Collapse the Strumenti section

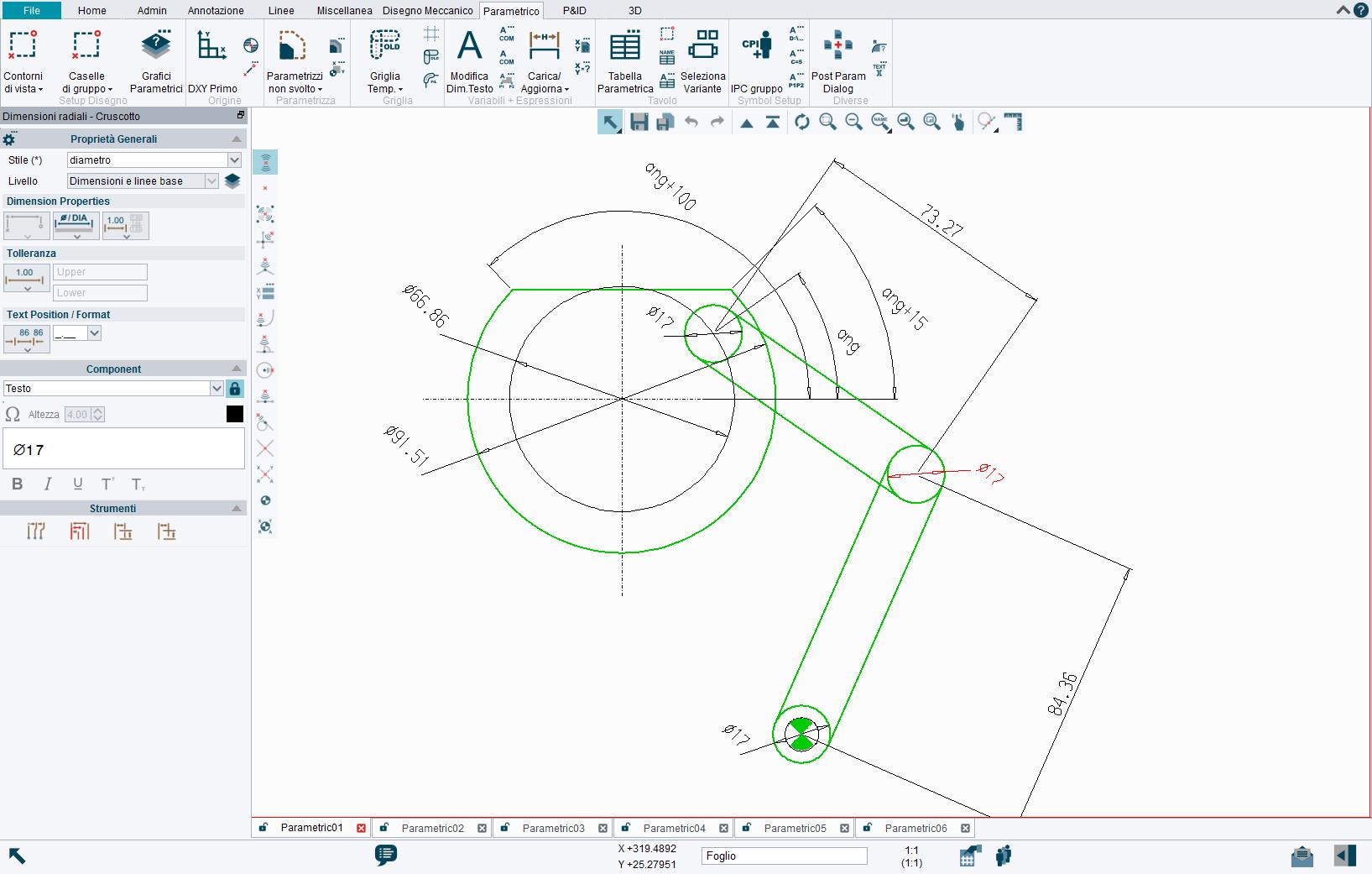[x=236, y=508]
